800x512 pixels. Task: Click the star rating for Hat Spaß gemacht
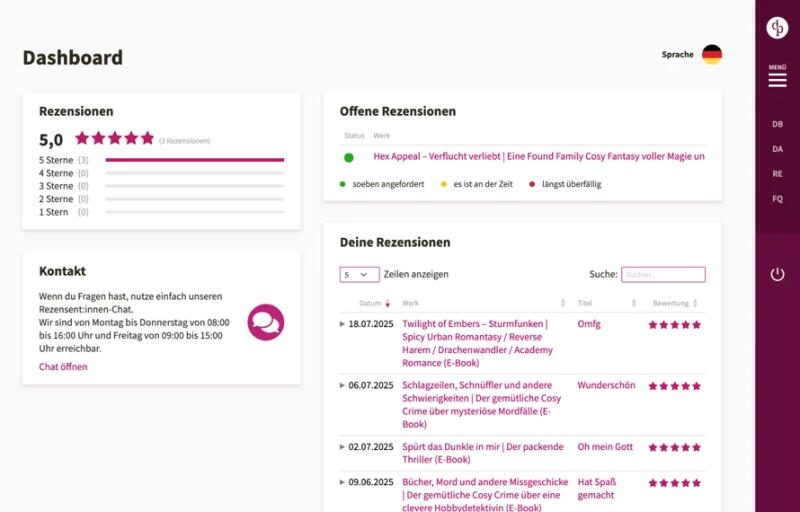tap(674, 483)
